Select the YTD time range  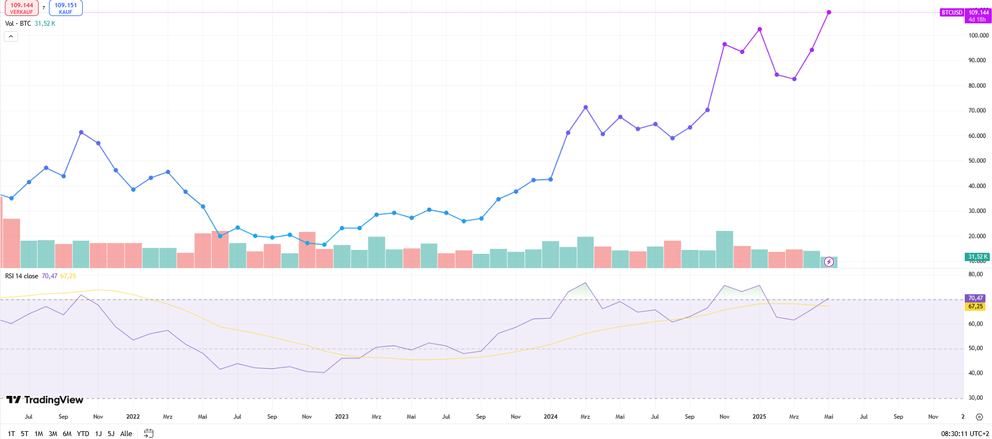pos(83,433)
